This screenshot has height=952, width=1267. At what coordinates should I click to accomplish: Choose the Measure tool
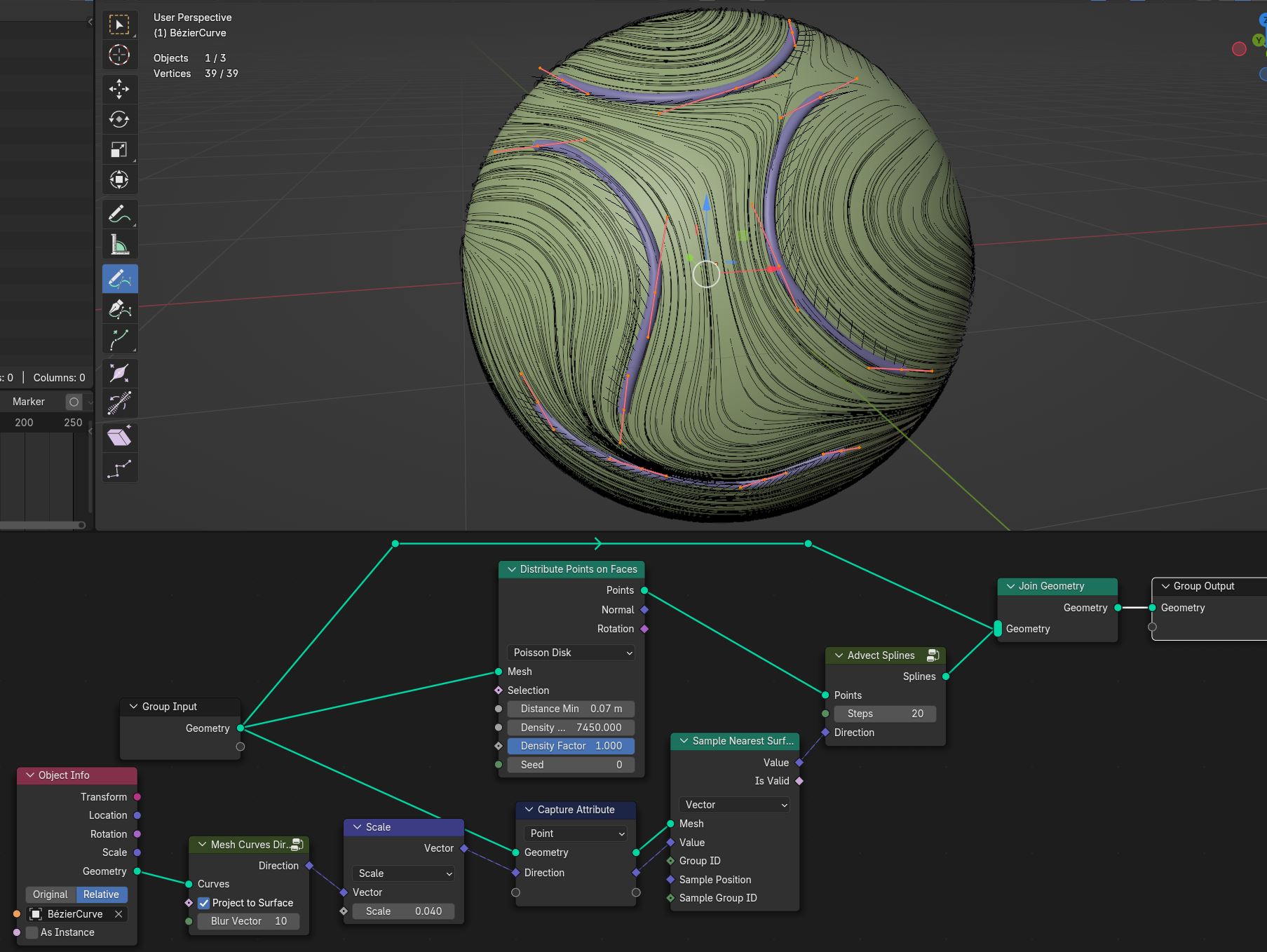click(x=119, y=245)
